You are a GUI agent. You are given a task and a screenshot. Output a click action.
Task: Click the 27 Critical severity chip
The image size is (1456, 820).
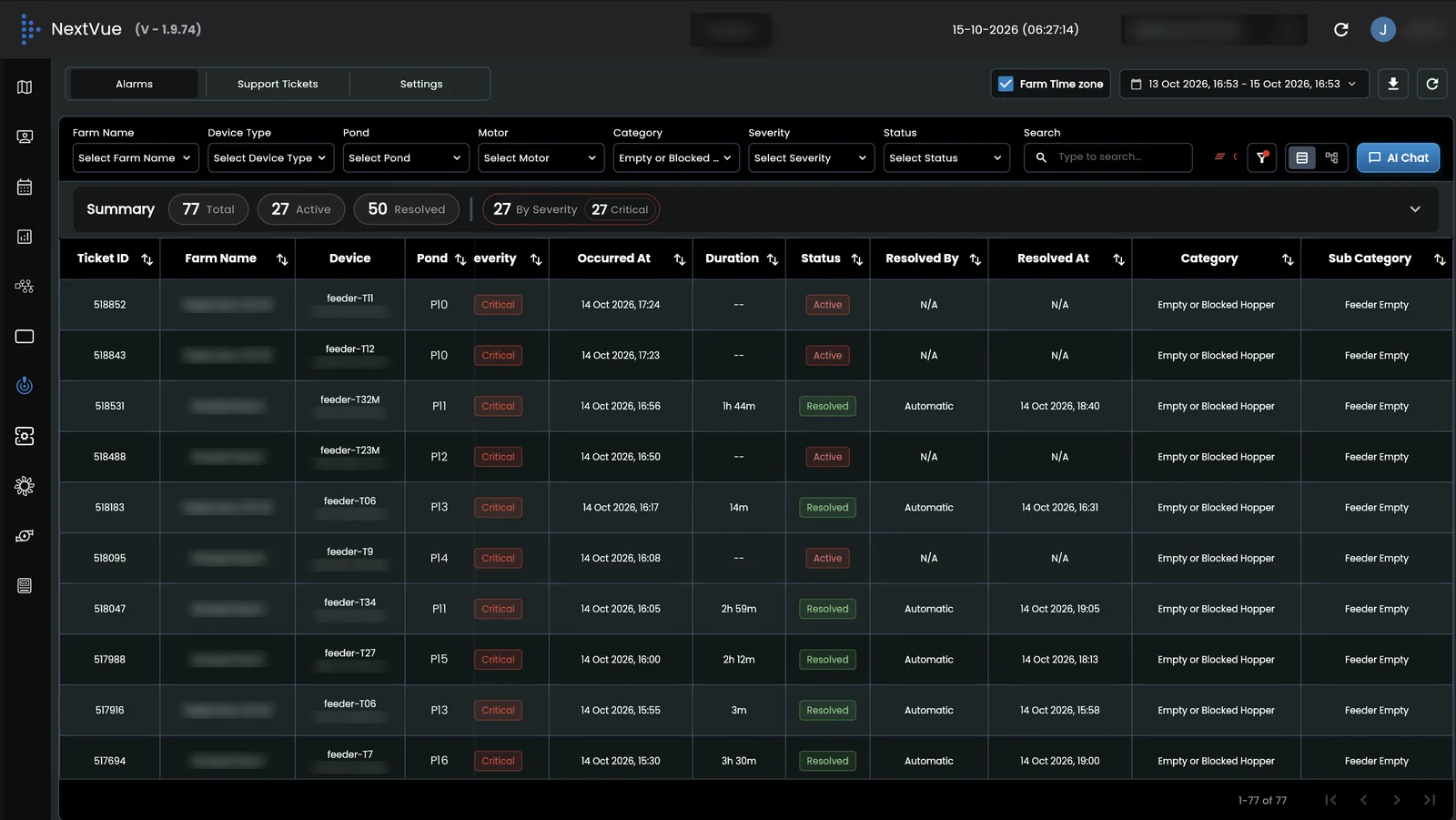[x=620, y=209]
